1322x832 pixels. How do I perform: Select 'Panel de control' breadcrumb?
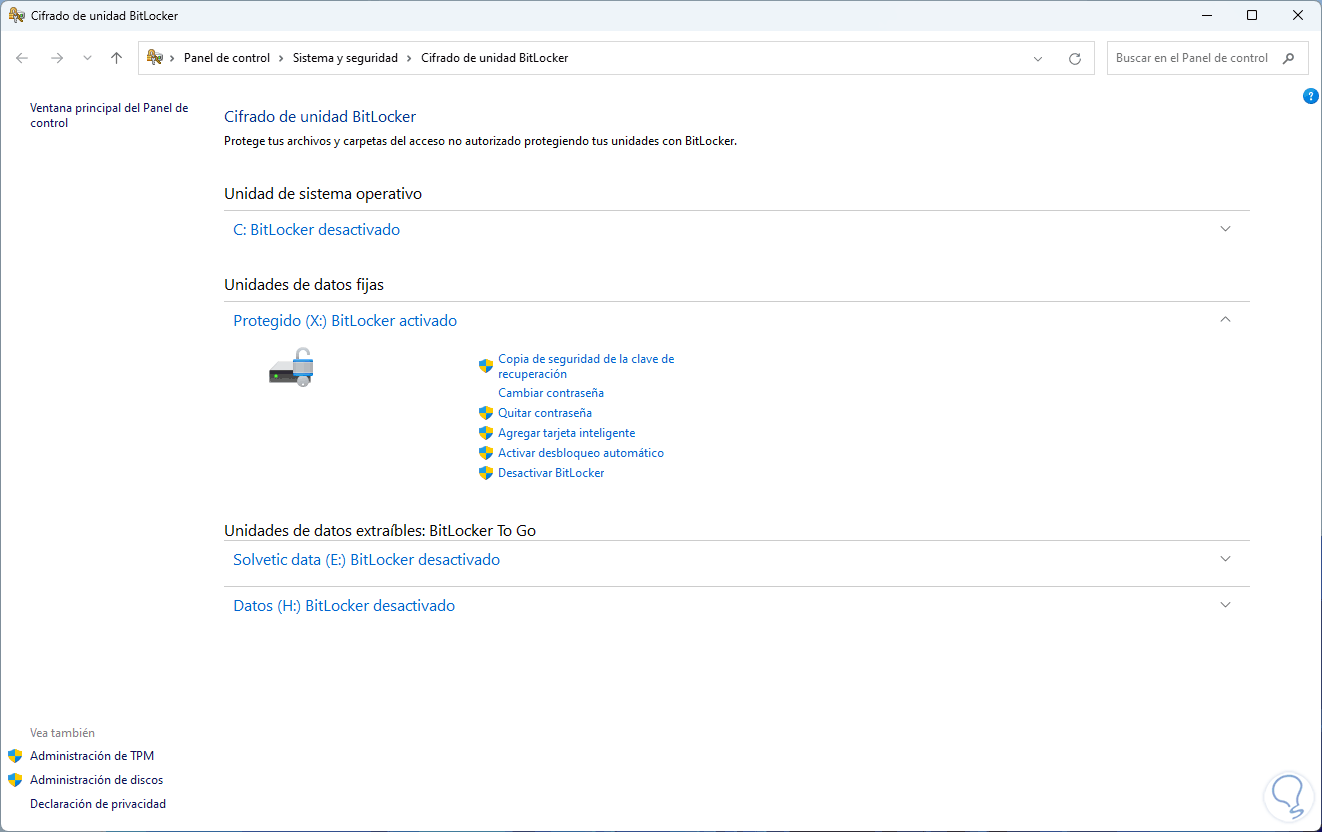click(x=227, y=58)
